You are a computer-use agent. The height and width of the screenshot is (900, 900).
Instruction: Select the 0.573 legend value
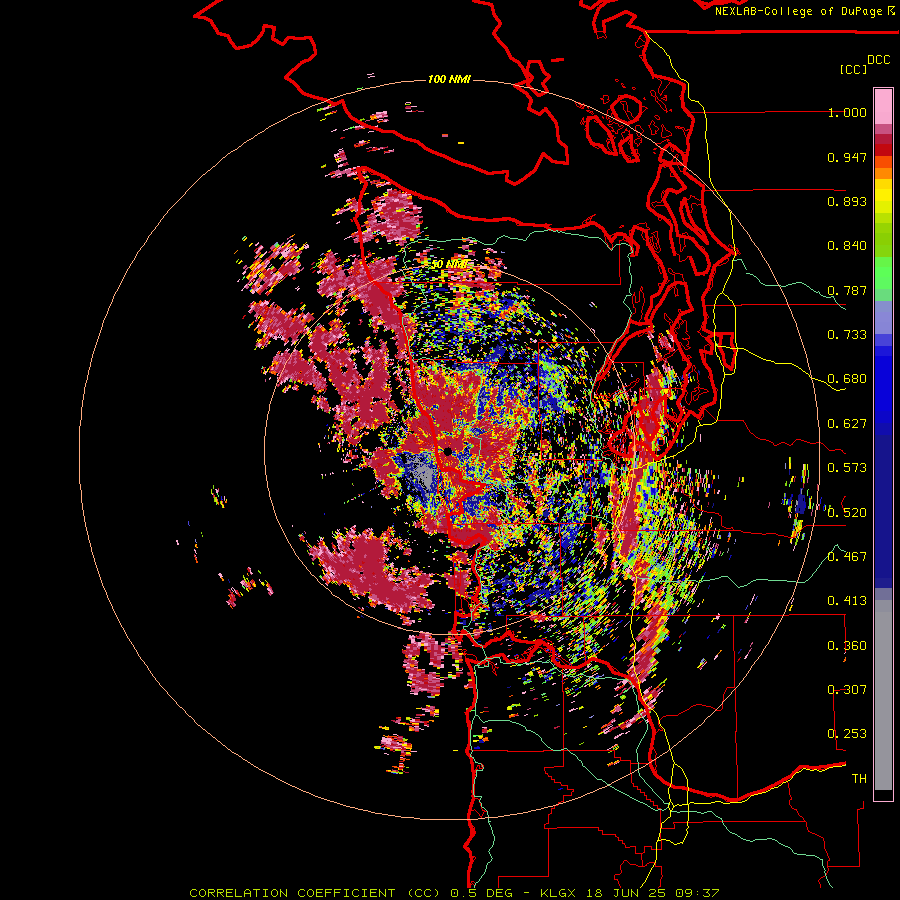point(847,468)
